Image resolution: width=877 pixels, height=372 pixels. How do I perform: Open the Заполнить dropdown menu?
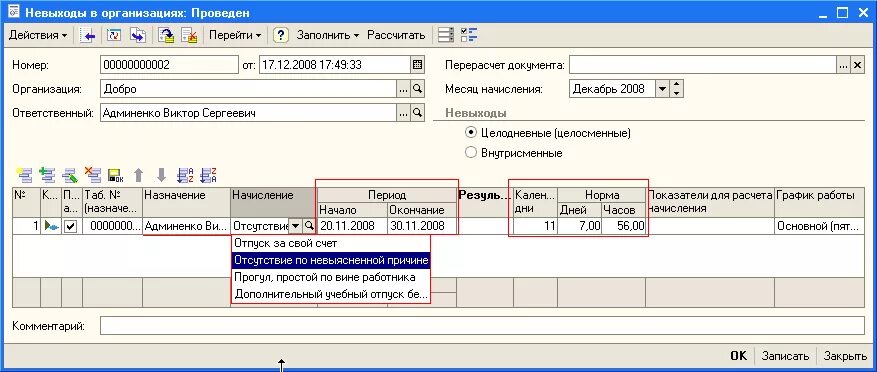pos(328,35)
